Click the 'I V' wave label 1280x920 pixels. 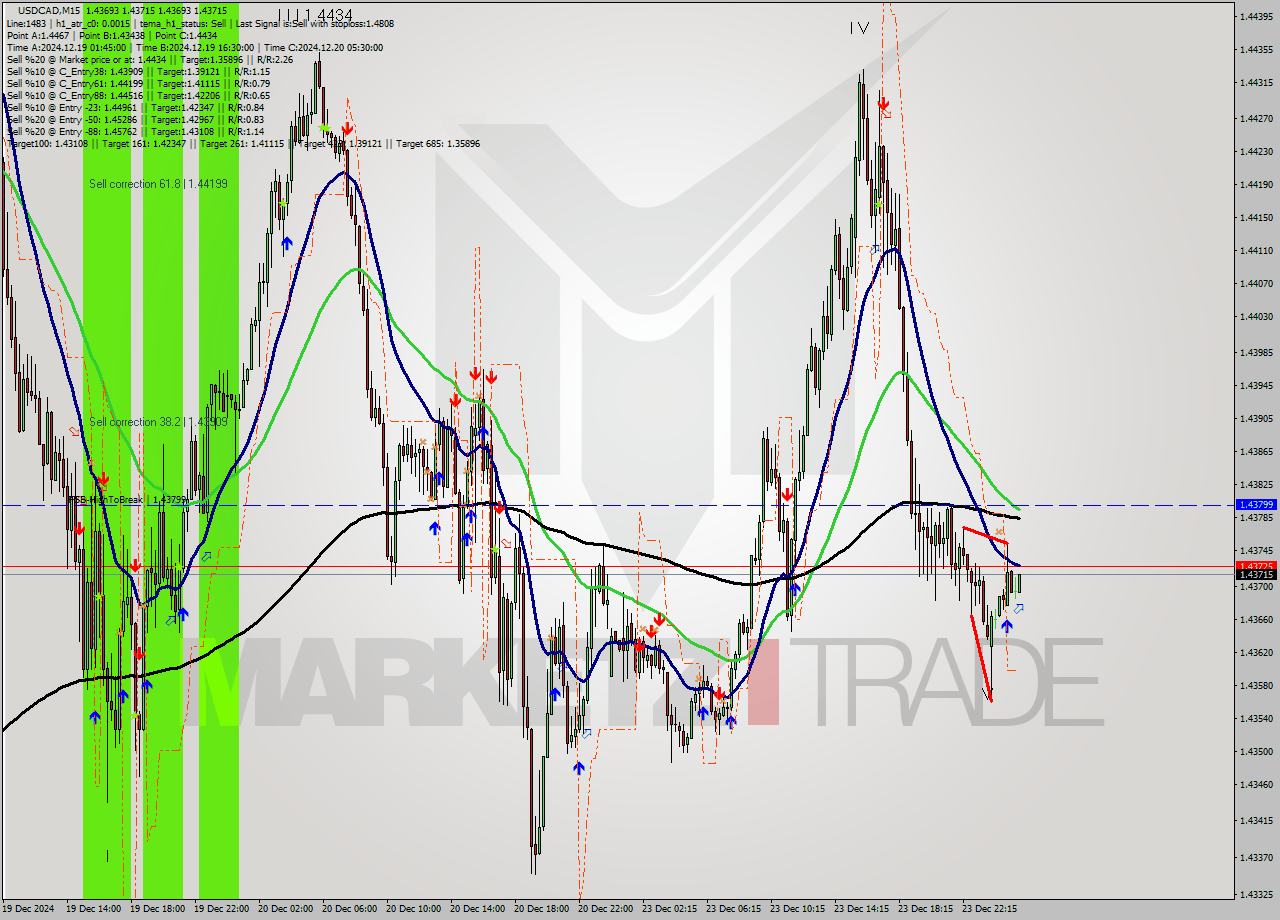tap(859, 29)
